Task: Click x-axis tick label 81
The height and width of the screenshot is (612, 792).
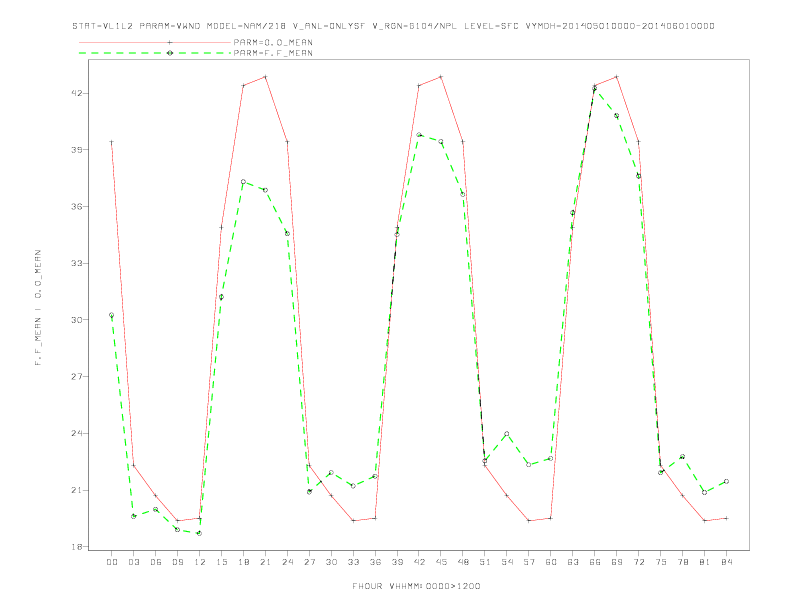Action: [705, 562]
